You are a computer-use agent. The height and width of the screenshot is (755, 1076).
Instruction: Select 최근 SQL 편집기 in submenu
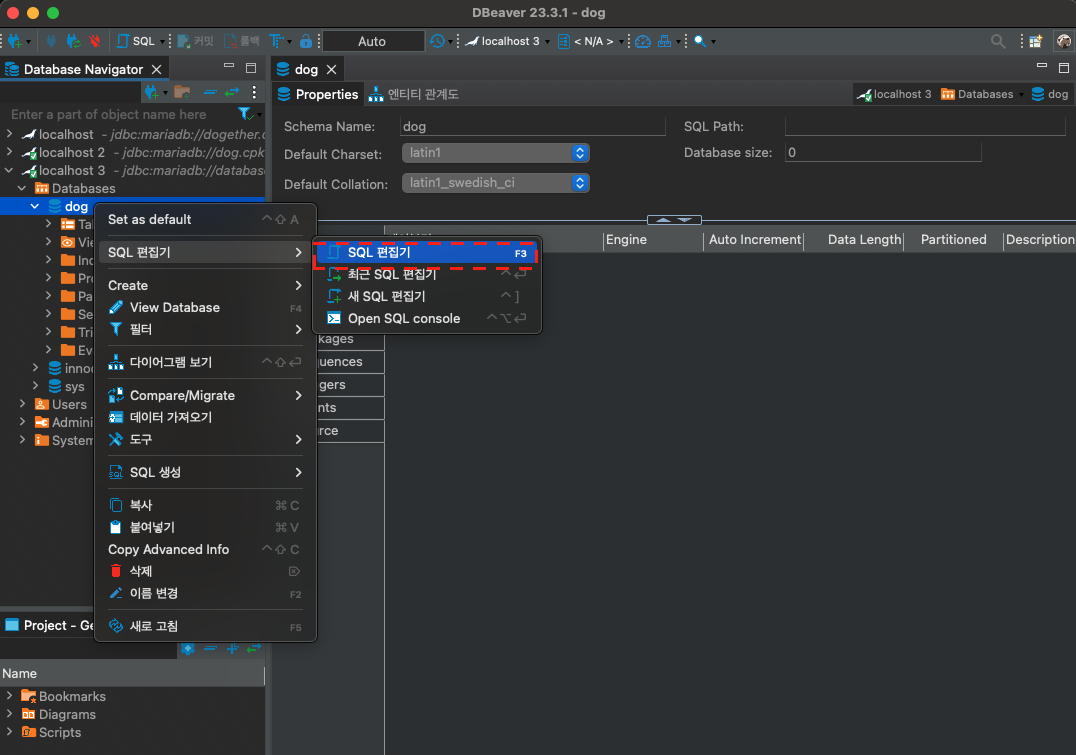(x=428, y=275)
